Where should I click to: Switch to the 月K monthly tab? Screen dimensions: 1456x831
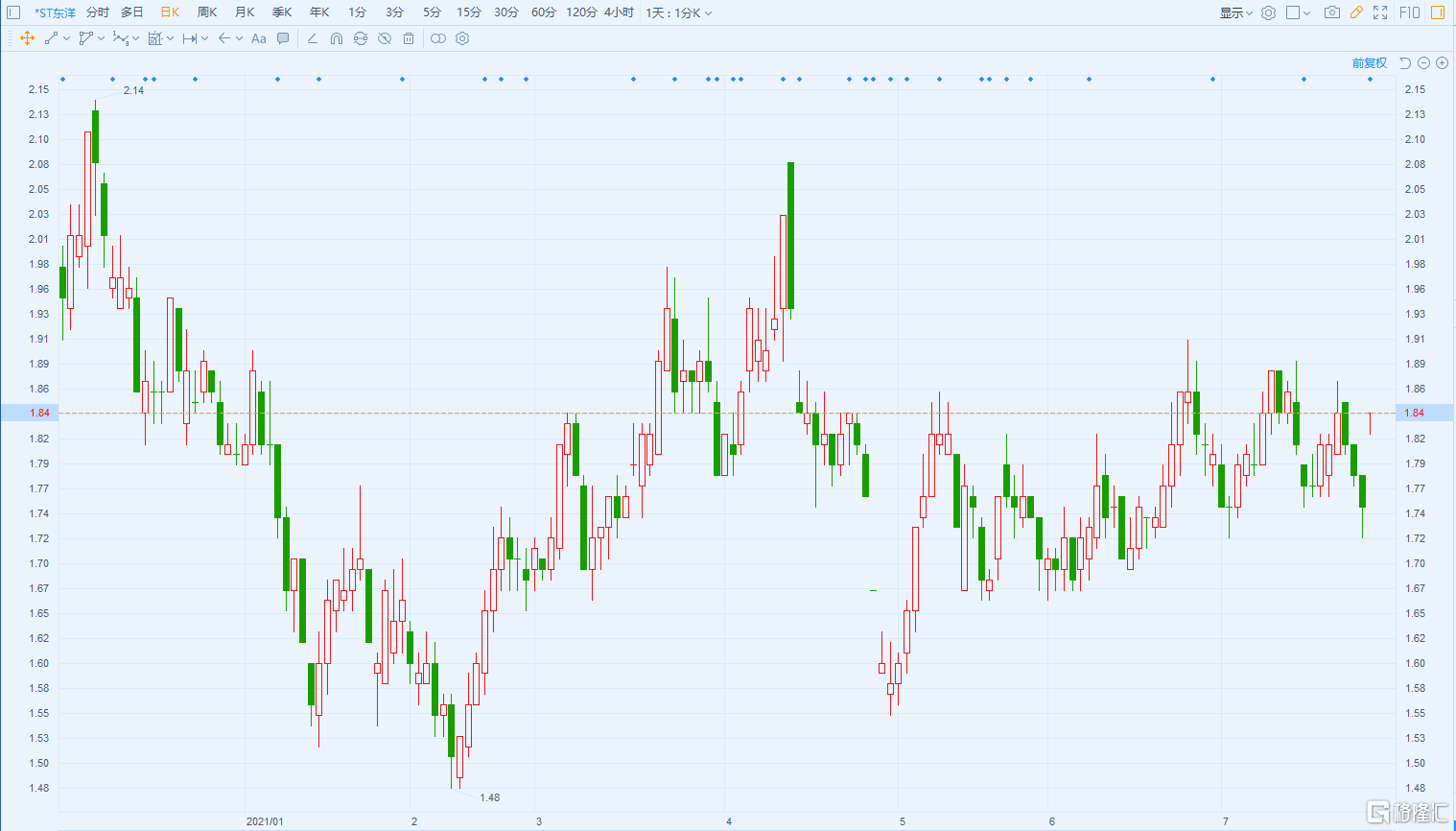[245, 12]
